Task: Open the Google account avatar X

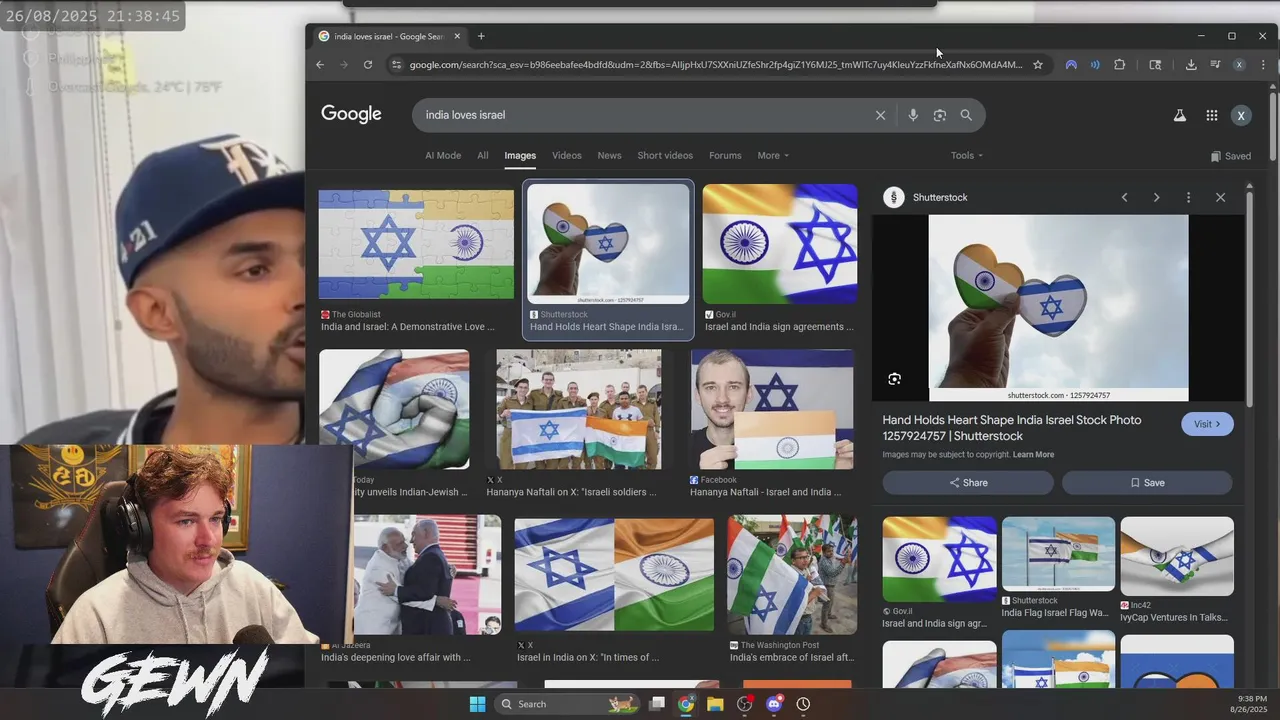Action: pyautogui.click(x=1241, y=115)
